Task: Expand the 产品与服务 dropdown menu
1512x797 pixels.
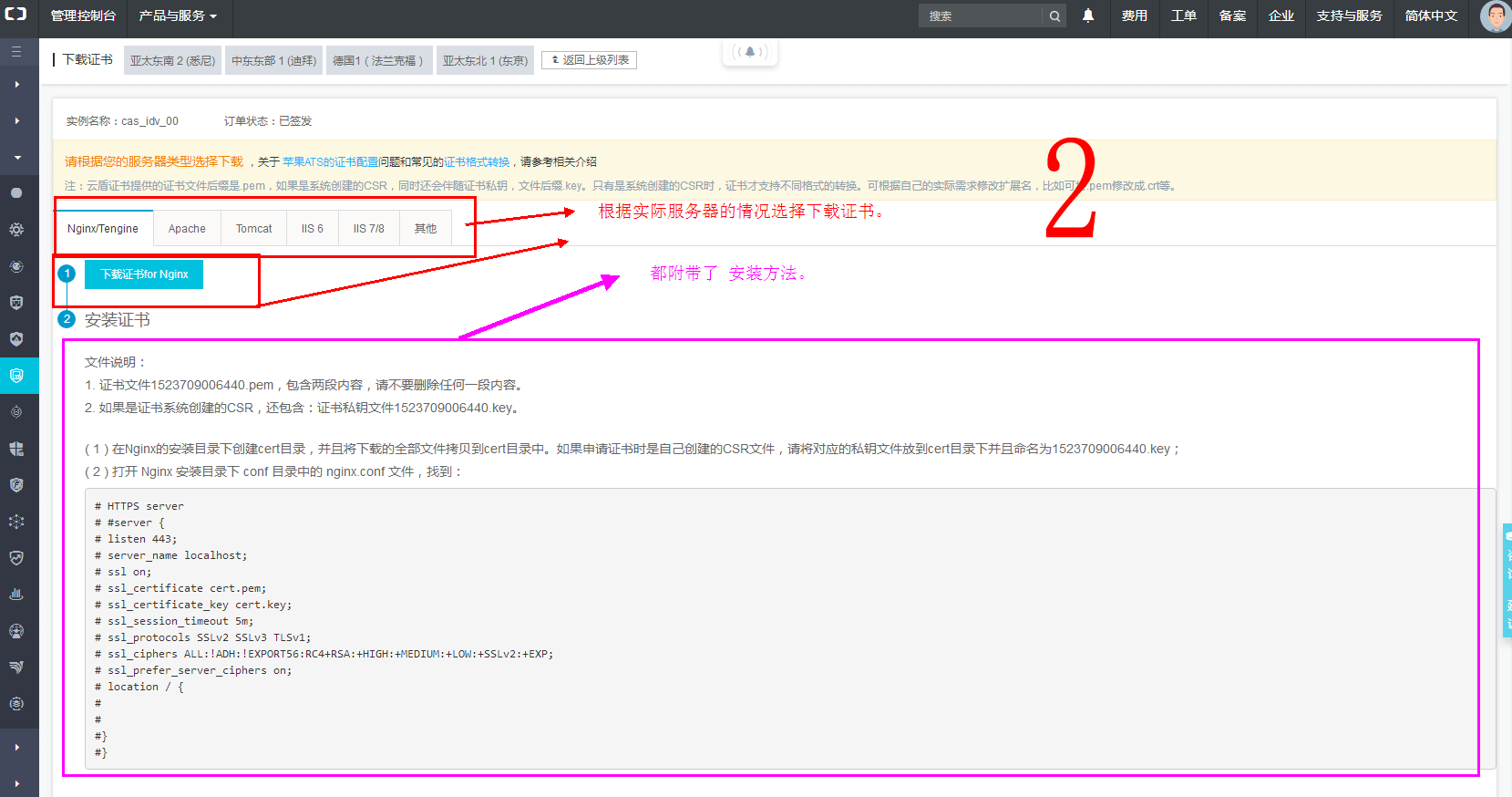Action: coord(178,16)
